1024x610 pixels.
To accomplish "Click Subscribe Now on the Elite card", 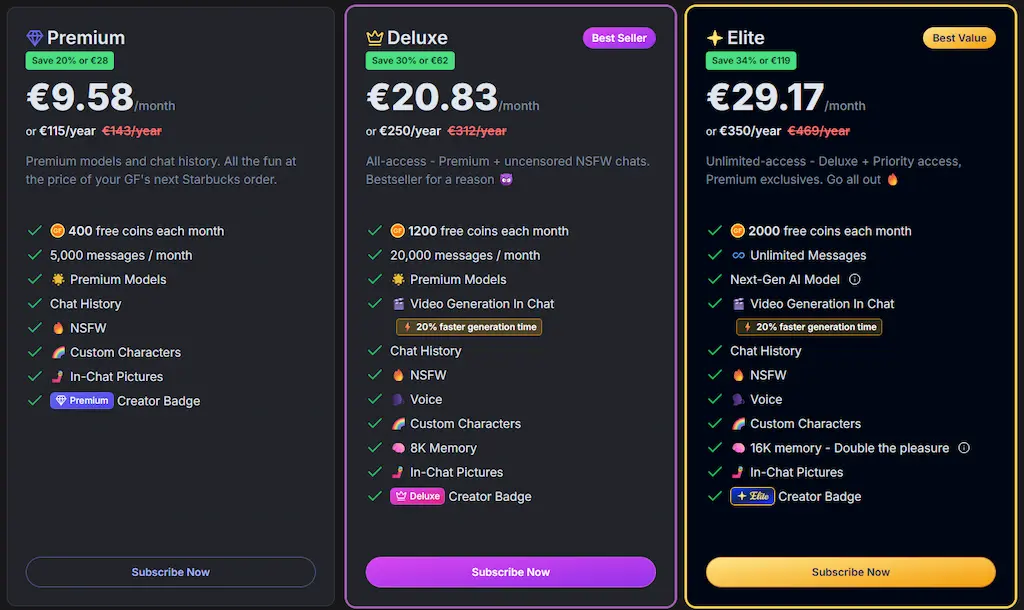I will coord(850,571).
